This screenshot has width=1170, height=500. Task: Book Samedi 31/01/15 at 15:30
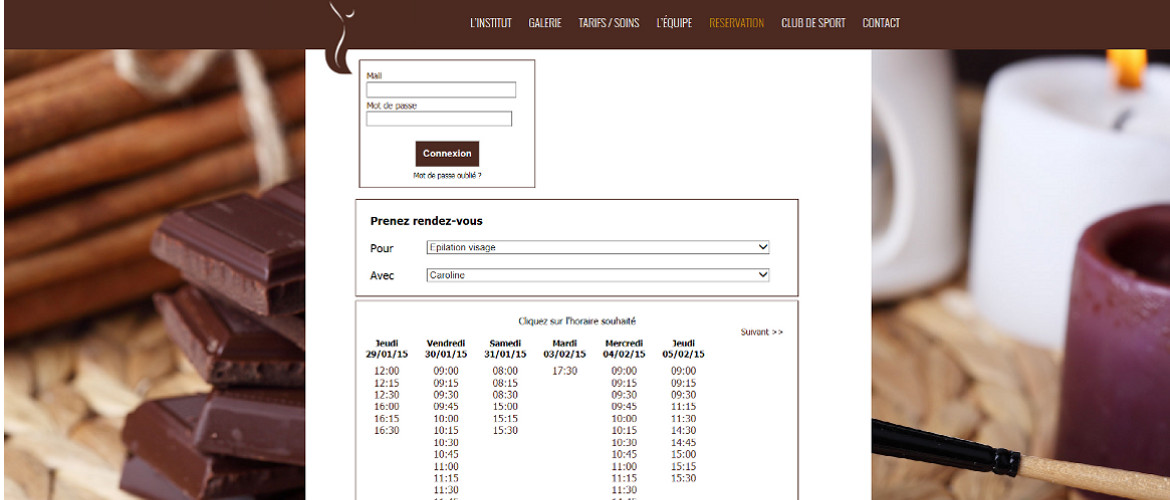[x=505, y=431]
